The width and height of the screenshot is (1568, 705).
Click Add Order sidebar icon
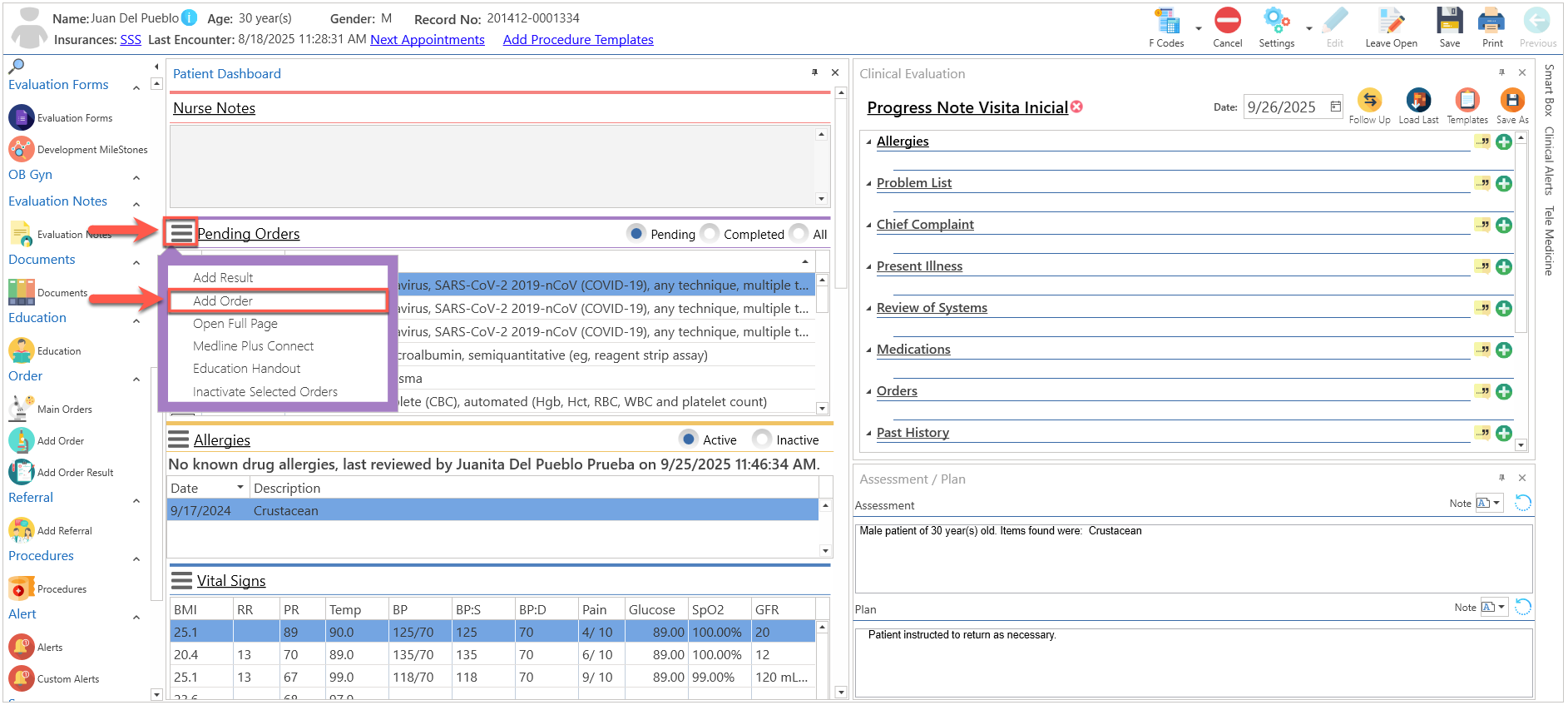pos(22,440)
